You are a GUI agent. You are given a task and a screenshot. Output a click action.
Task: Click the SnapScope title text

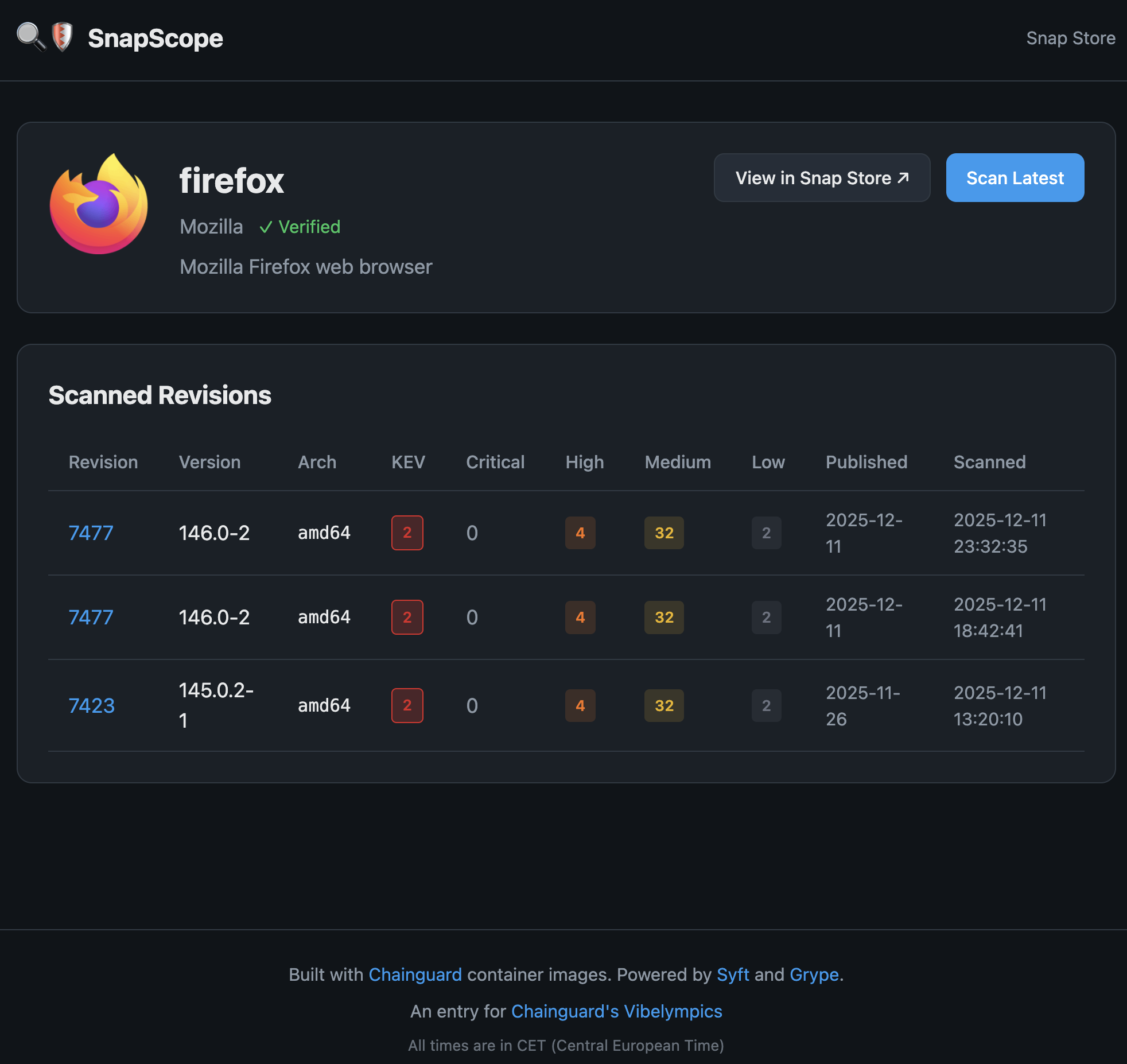pyautogui.click(x=155, y=38)
